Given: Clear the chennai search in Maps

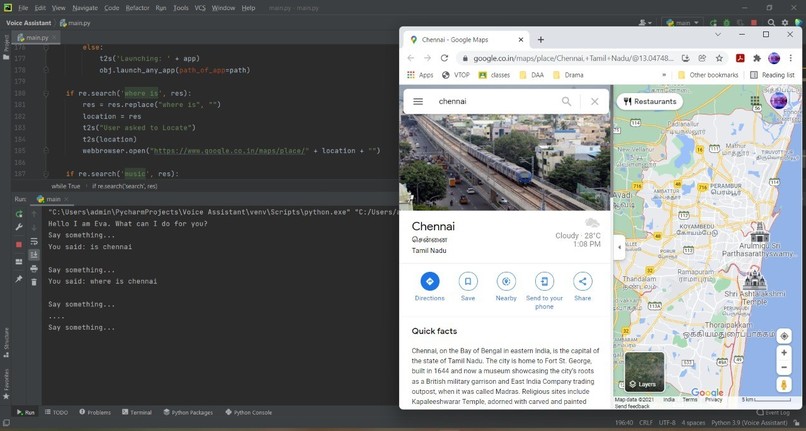Looking at the screenshot, I should pyautogui.click(x=594, y=101).
